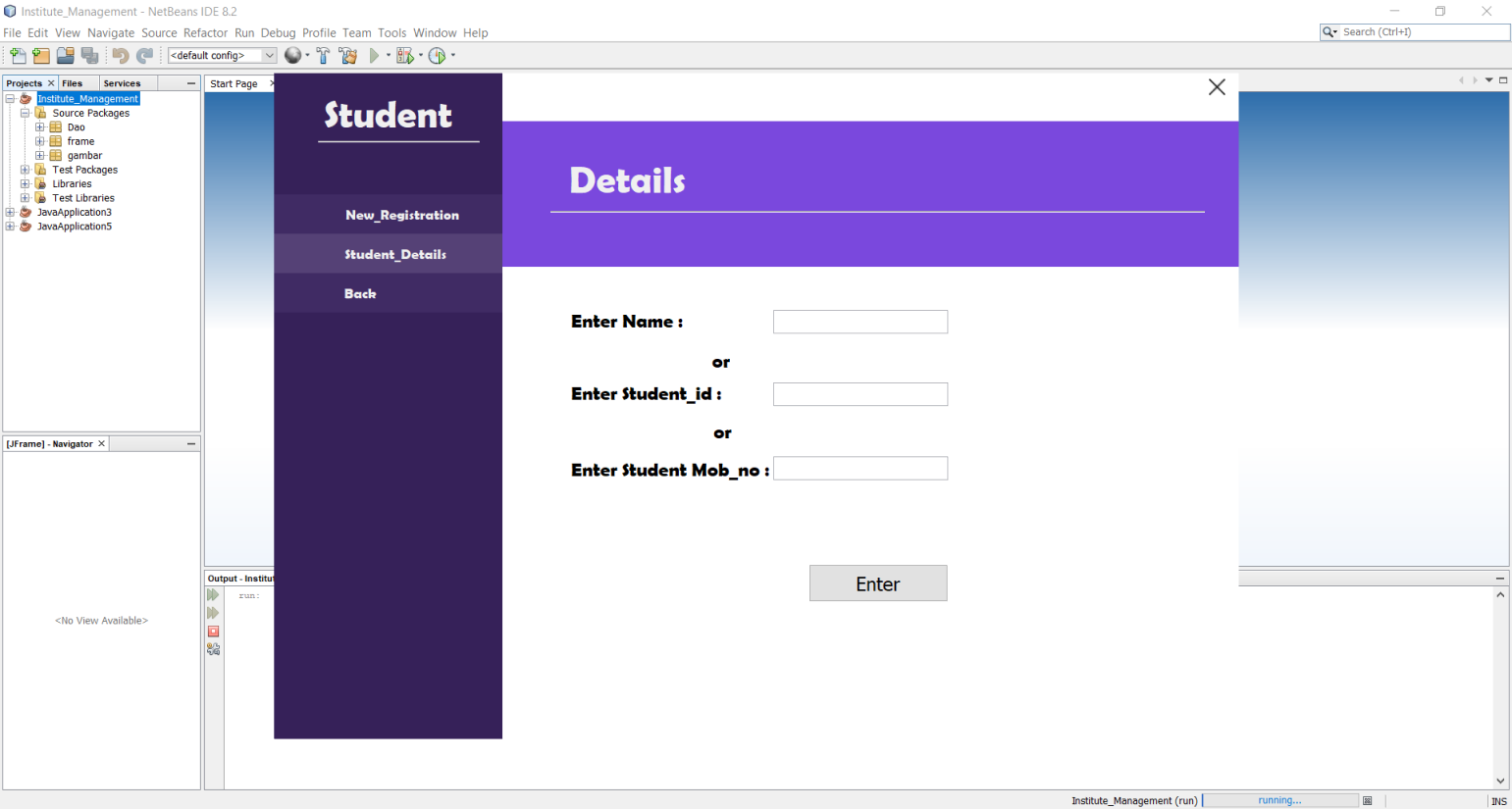
Task: Expand the Libraries node
Action: (x=24, y=183)
